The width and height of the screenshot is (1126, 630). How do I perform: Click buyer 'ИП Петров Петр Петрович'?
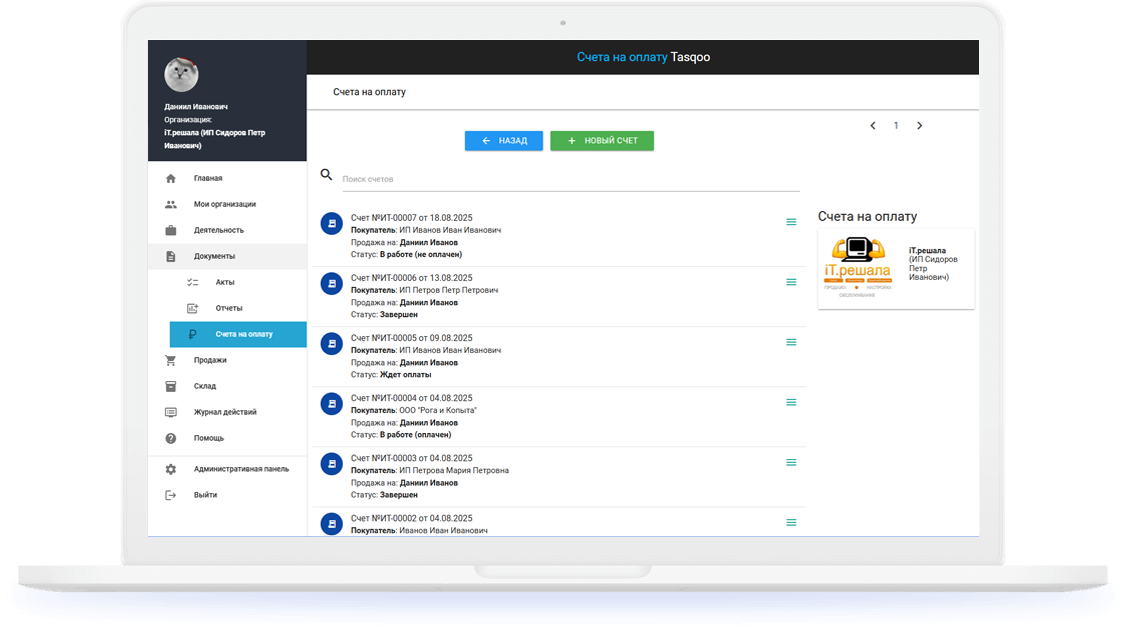(449, 290)
